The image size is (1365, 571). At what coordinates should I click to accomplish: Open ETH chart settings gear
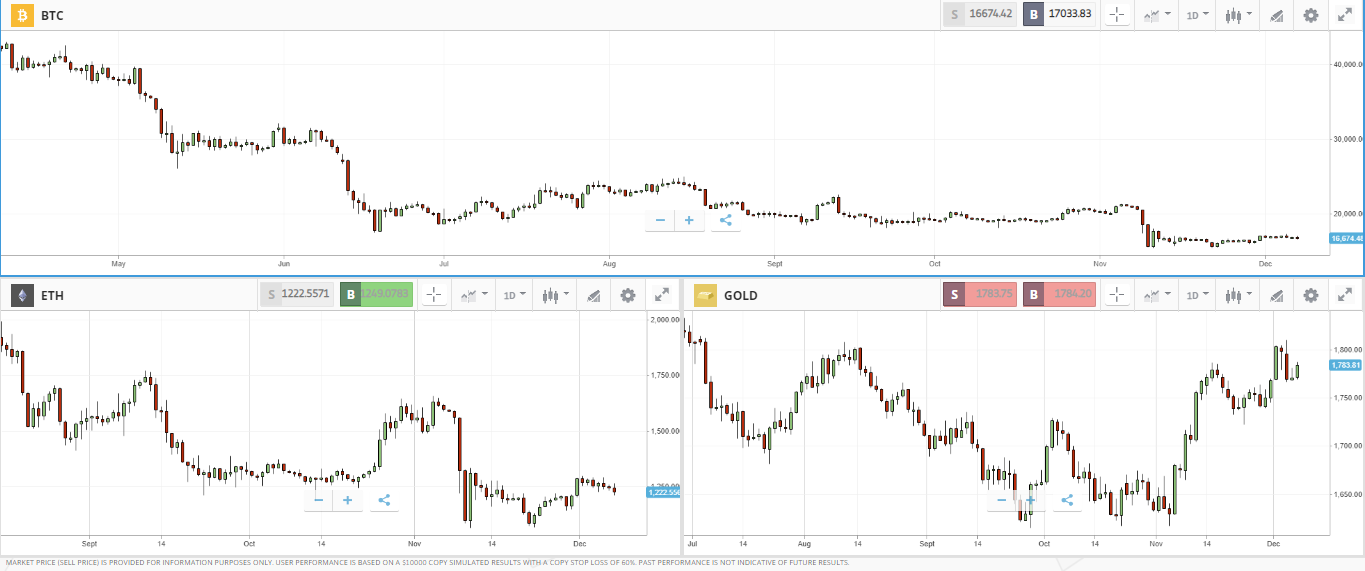628,295
